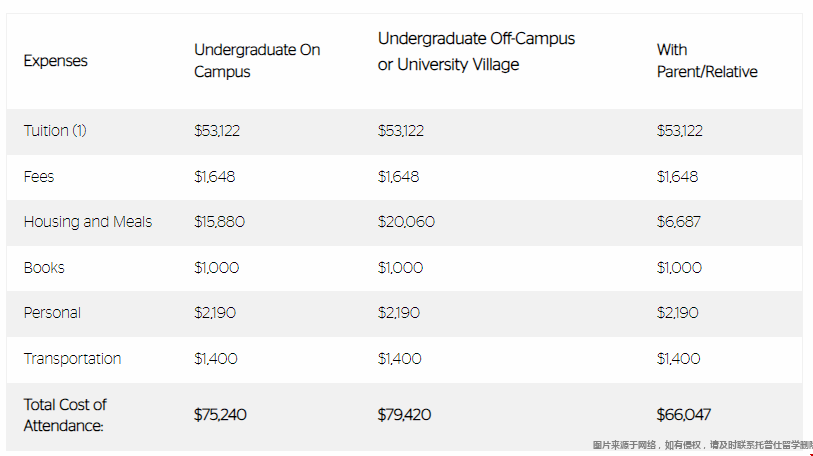The width and height of the screenshot is (813, 456).
Task: Click the $6,687 housing cost cell
Action: (x=678, y=222)
